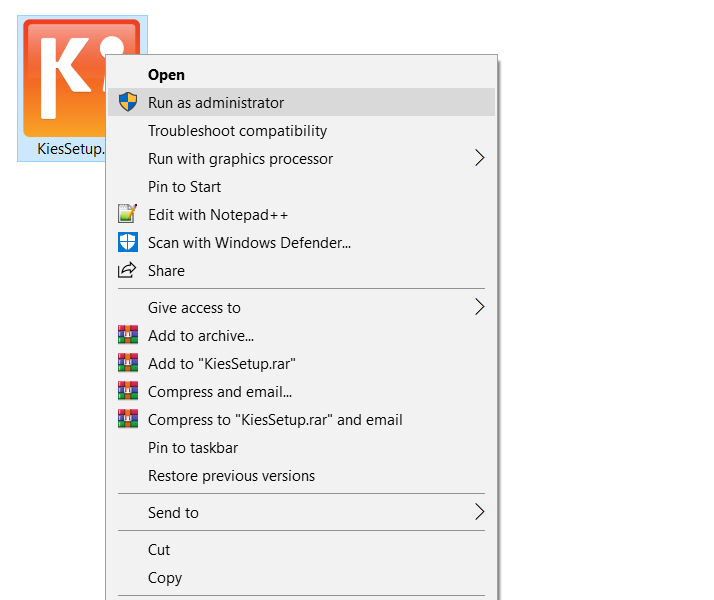Image resolution: width=714 pixels, height=600 pixels.
Task: Choose Restore previous versions
Action: click(x=301, y=476)
